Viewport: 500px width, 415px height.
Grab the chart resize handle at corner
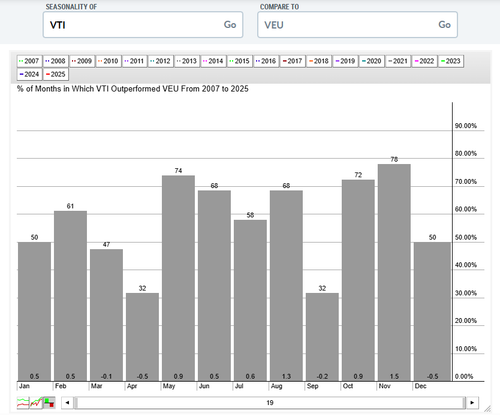(487, 408)
